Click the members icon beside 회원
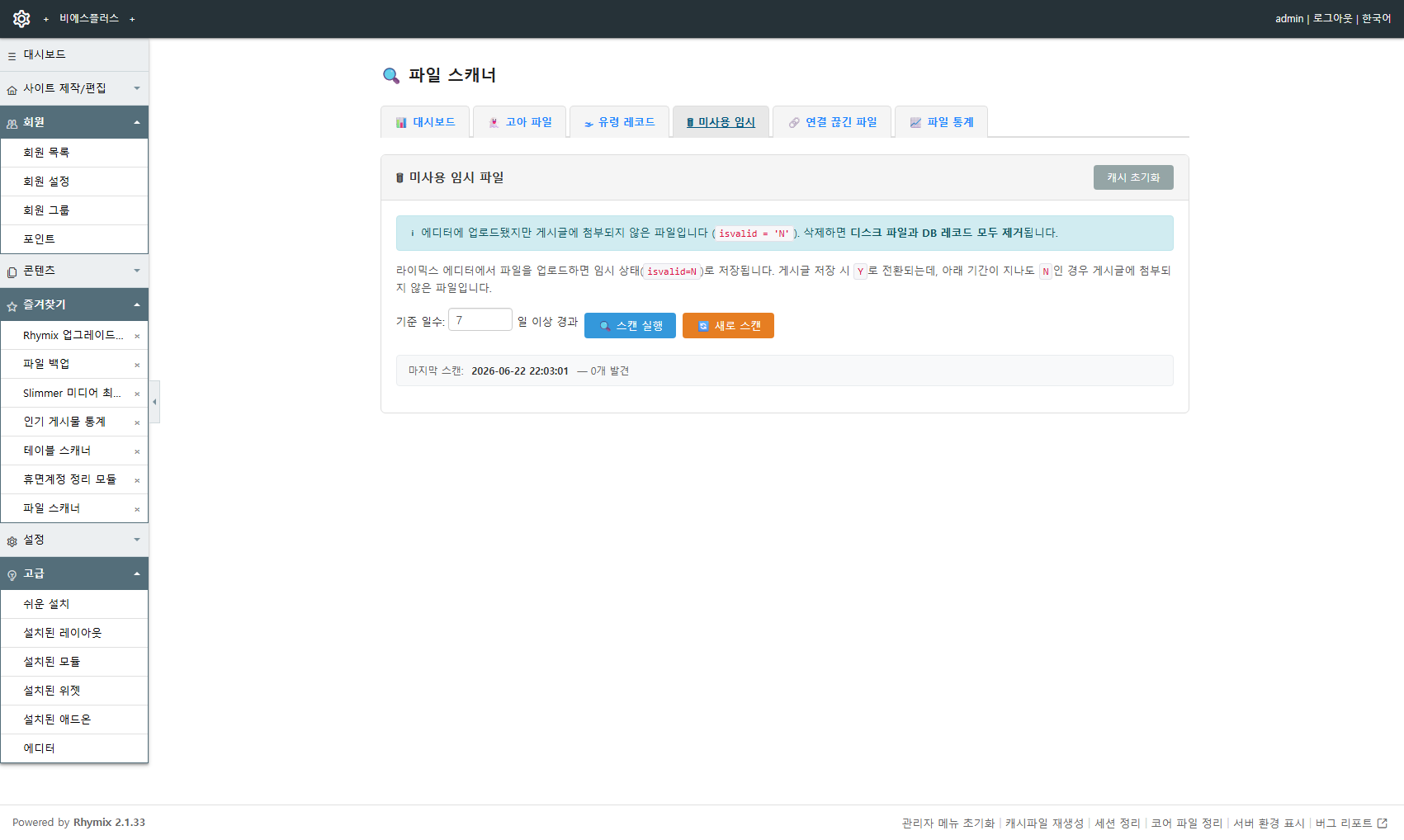The image size is (1404, 840). 12,124
